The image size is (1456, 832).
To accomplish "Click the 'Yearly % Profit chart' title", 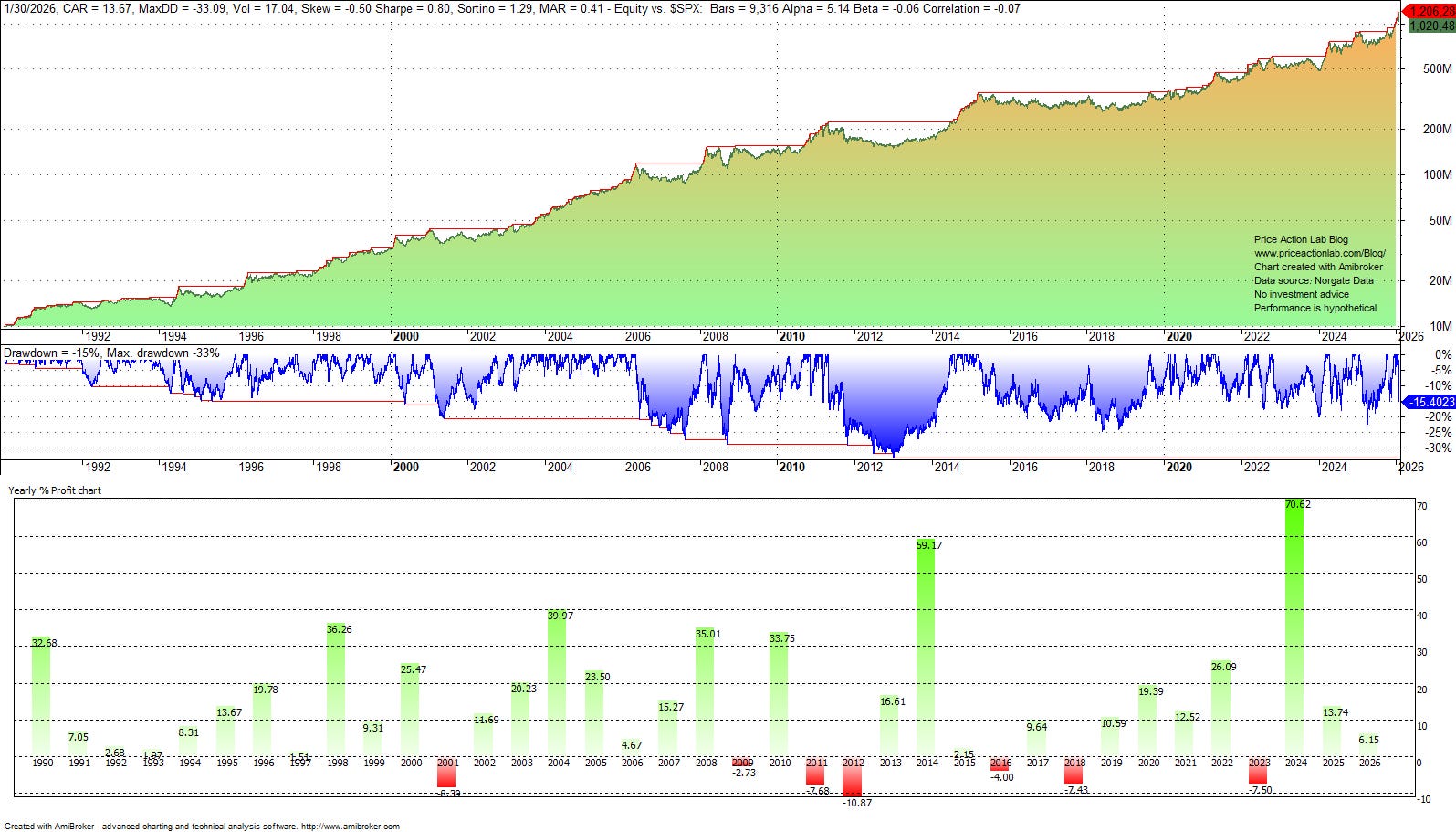I will click(x=55, y=490).
